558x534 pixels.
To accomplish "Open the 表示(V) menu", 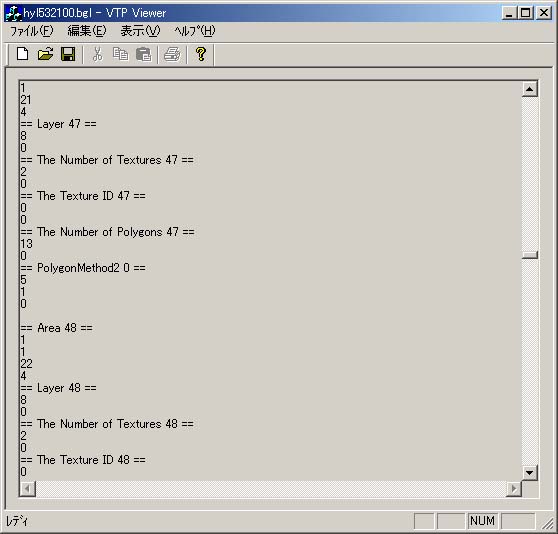I will (x=140, y=31).
